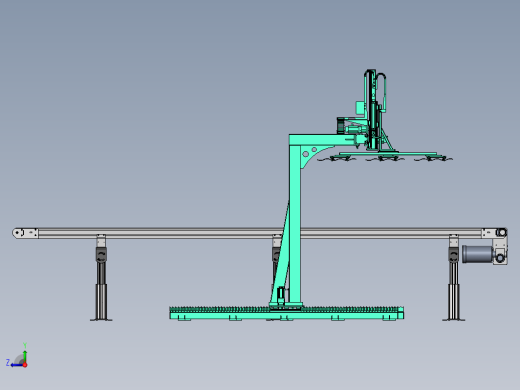Click the blue Z axis arrow
The width and height of the screenshot is (520, 390).
point(17,365)
